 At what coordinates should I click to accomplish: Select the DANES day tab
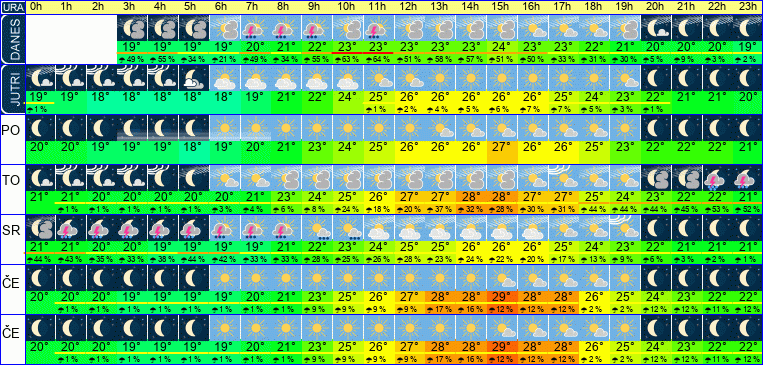click(12, 39)
